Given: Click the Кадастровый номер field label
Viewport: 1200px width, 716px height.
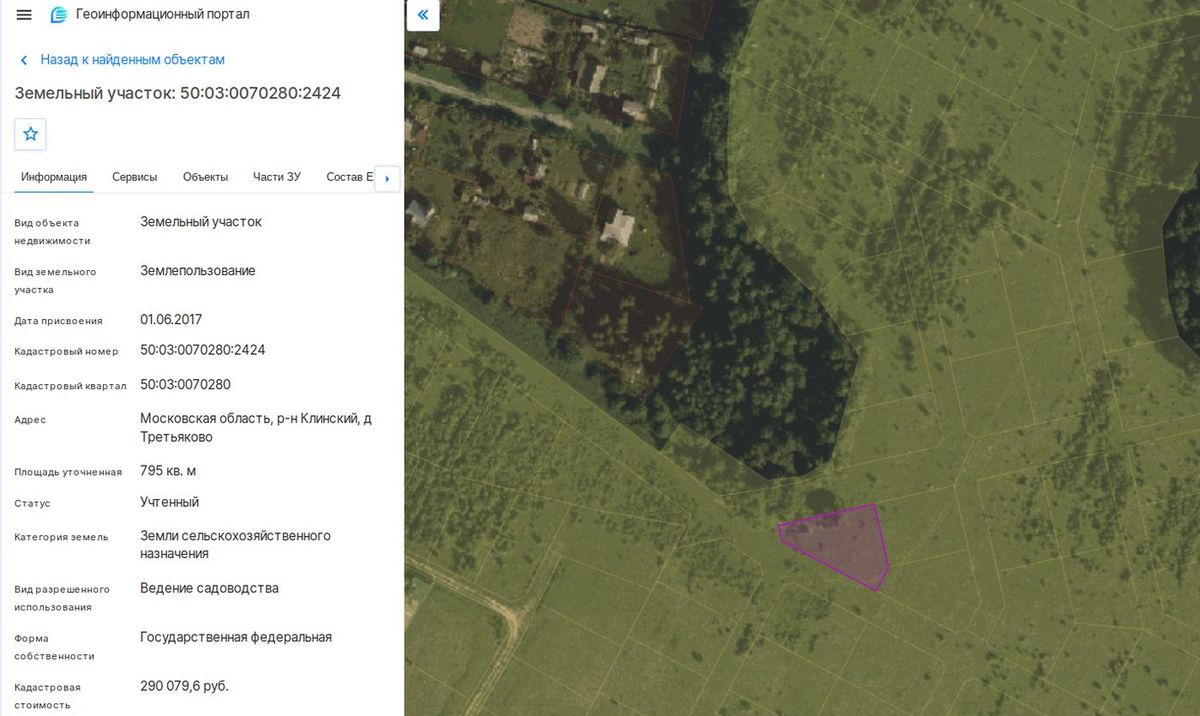Looking at the screenshot, I should point(66,352).
